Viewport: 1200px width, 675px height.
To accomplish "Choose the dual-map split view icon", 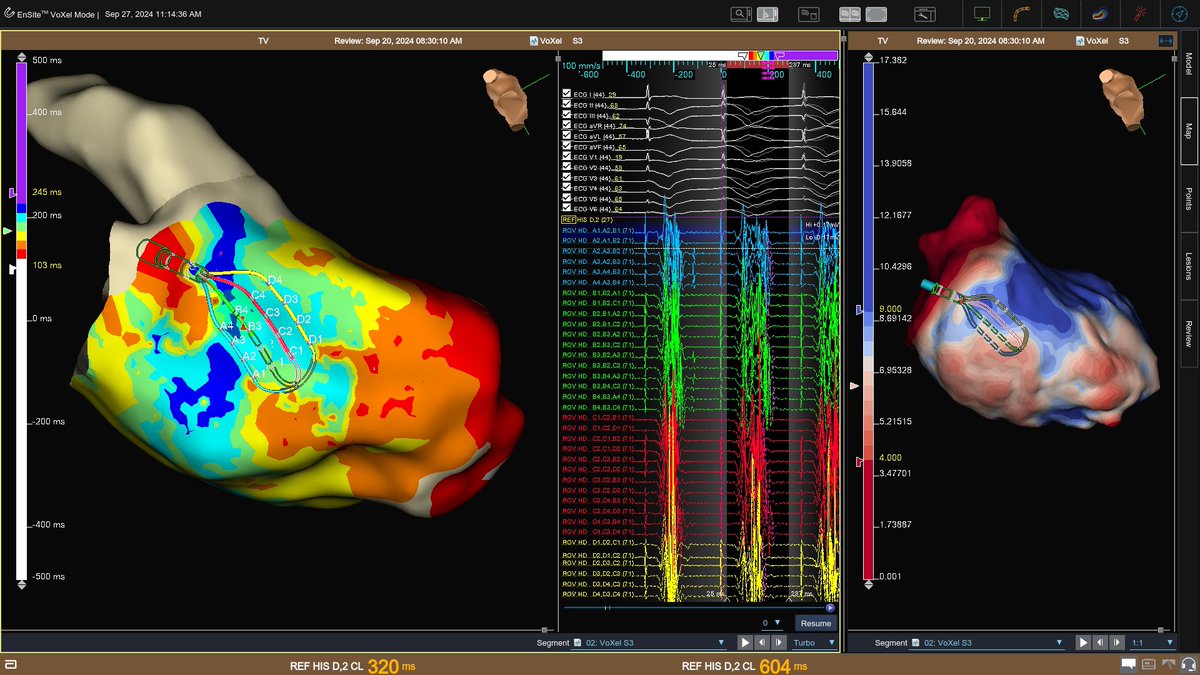I will [850, 14].
